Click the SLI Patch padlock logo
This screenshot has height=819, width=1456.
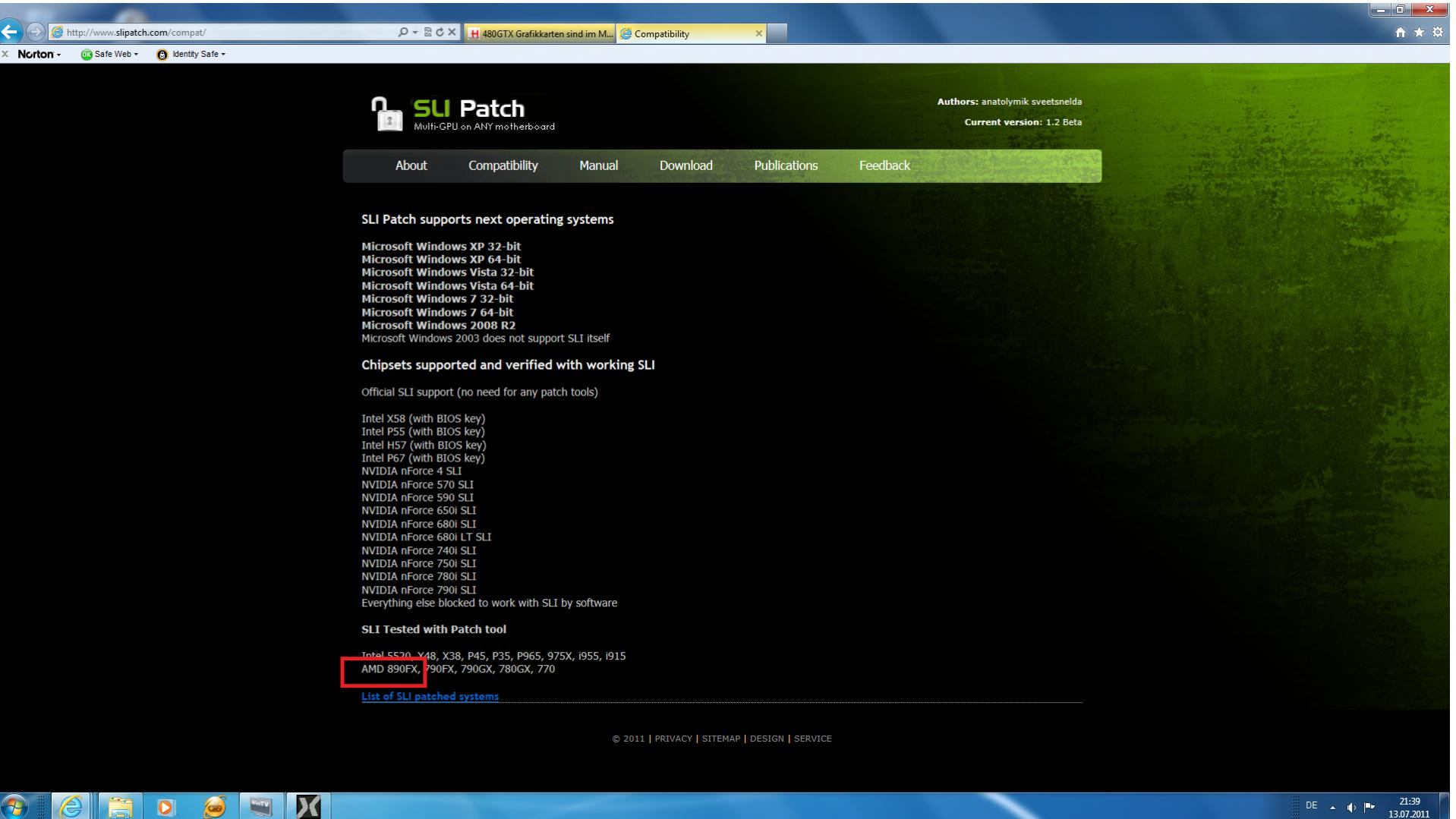(x=386, y=114)
